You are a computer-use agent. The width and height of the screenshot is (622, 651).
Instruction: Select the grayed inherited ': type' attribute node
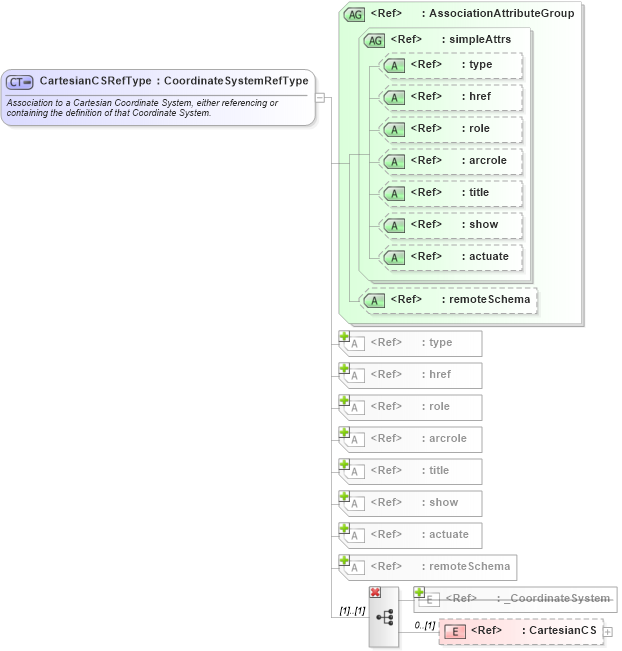click(x=410, y=343)
